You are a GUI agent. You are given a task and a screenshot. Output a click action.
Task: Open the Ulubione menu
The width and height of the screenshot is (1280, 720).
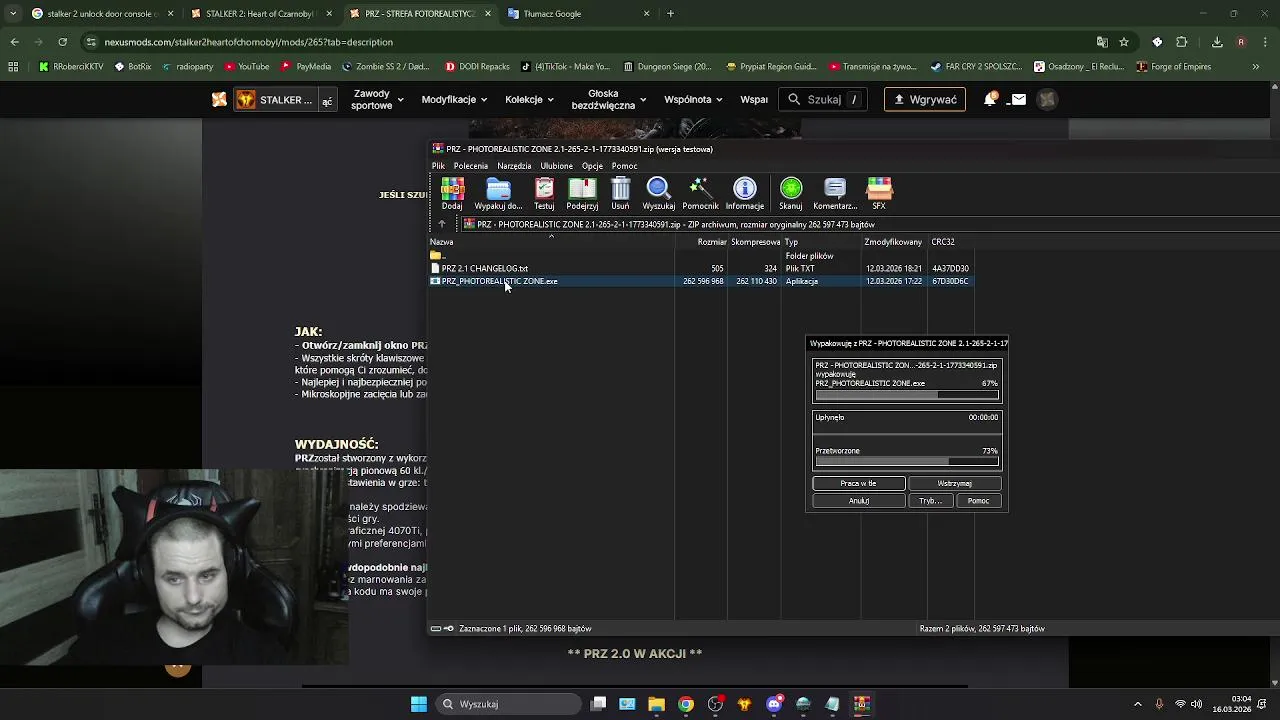tap(556, 166)
